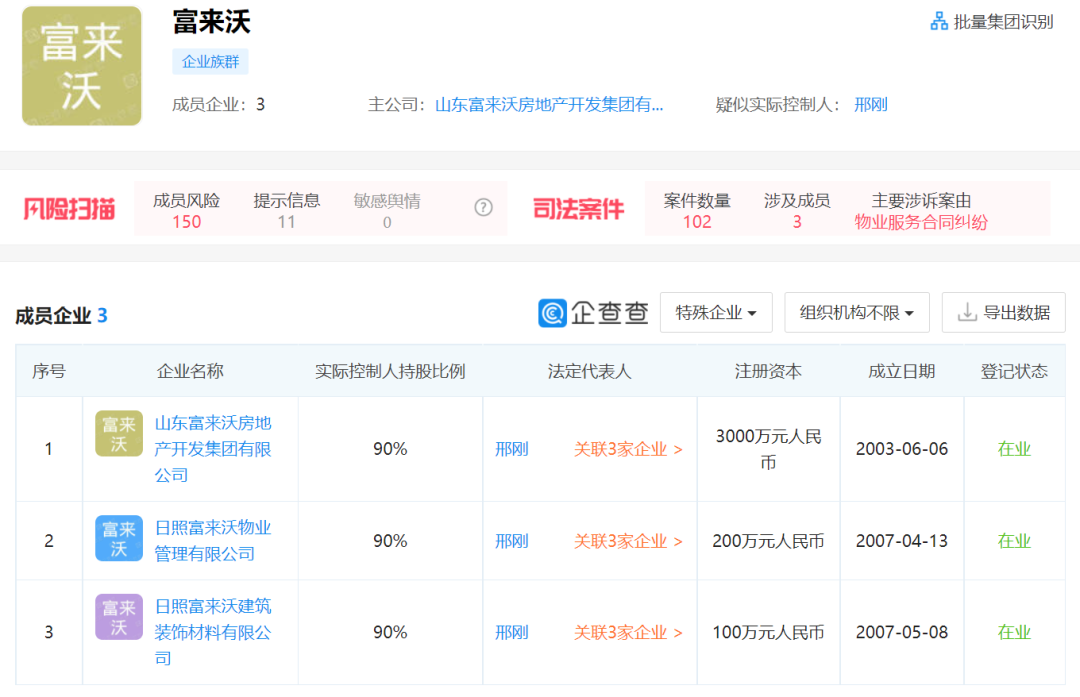
Task: Open main company 山东富来沃房地产开发集团有... link
Action: (x=548, y=105)
